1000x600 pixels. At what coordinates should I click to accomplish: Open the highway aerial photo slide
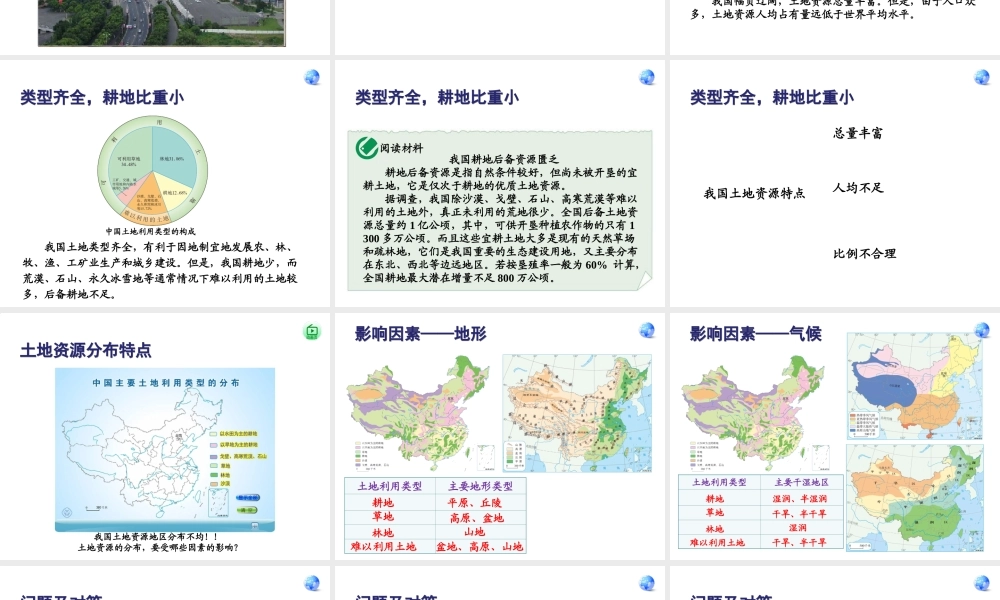[x=161, y=23]
